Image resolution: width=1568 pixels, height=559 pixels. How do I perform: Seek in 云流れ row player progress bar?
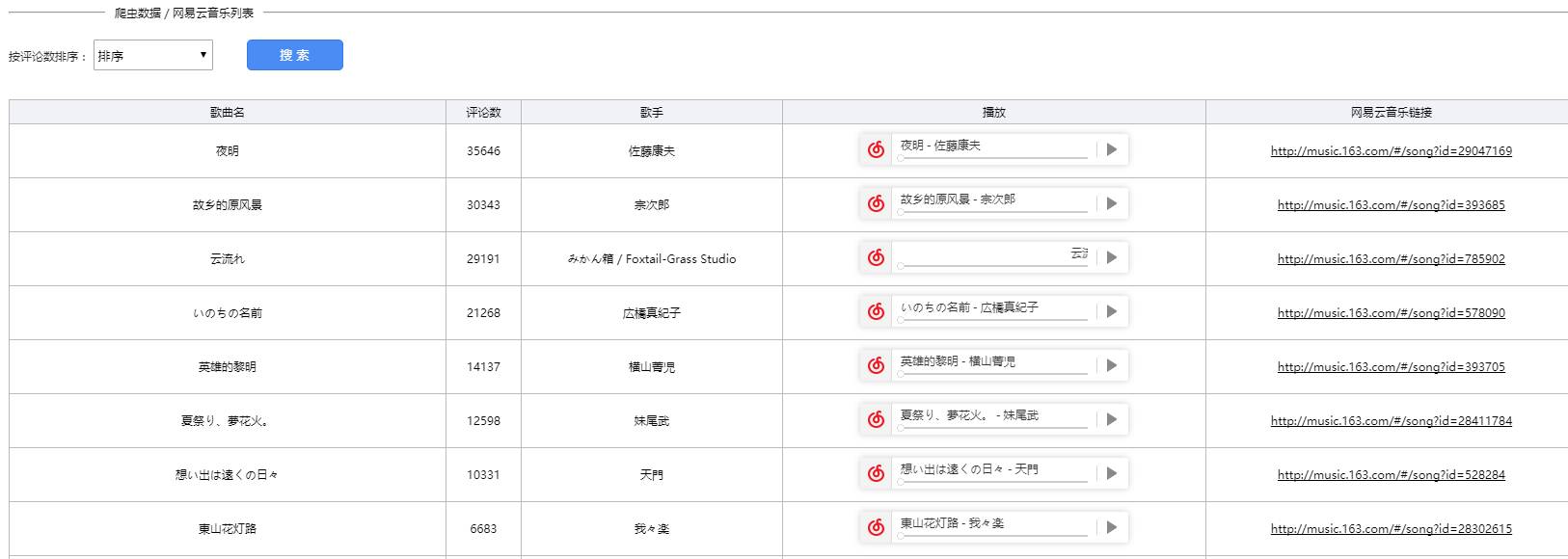[993, 265]
